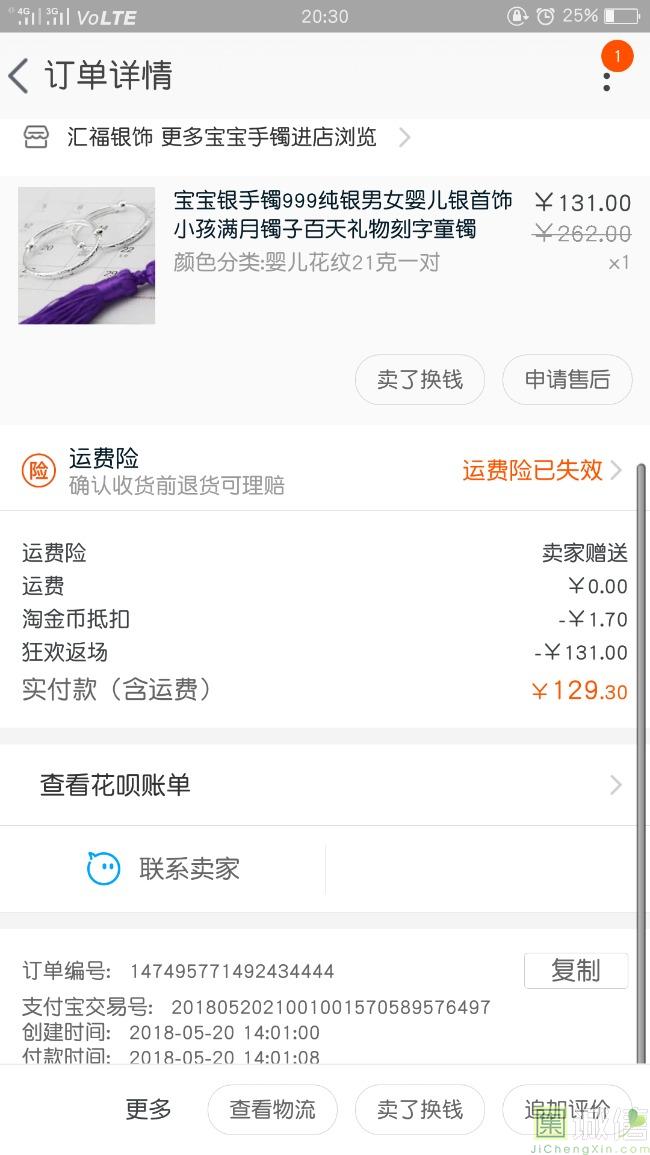
Task: Open 查看花呗账单 chevron
Action: click(x=616, y=785)
